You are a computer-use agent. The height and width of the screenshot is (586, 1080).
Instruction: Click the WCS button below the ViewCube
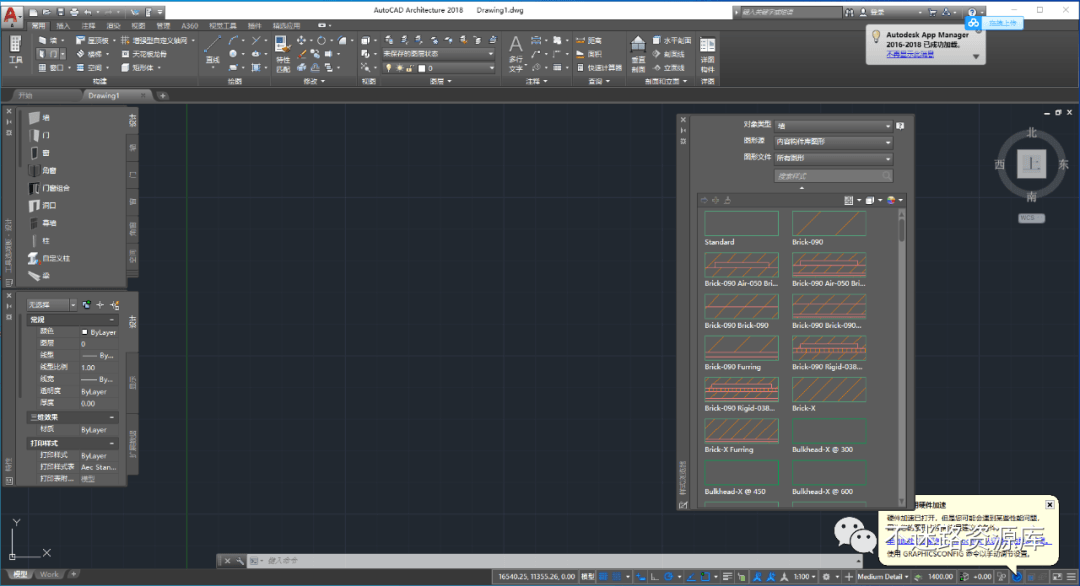click(1030, 218)
